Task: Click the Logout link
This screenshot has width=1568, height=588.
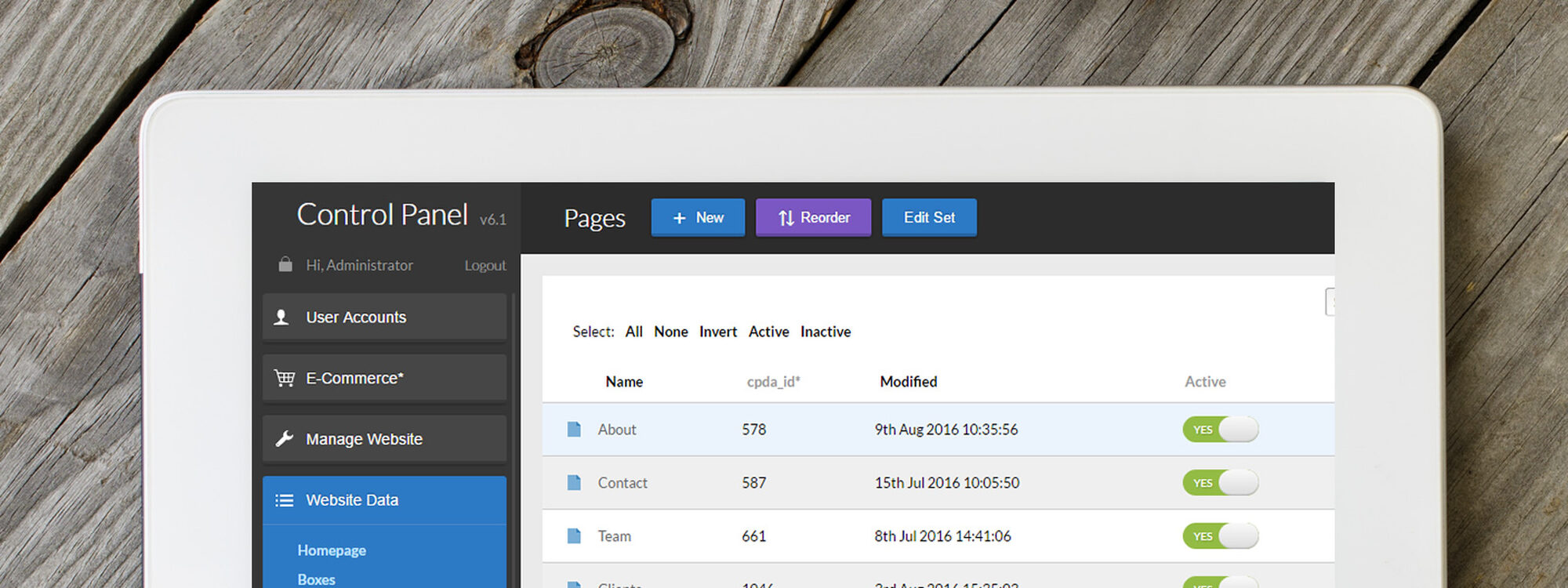Action: click(485, 266)
